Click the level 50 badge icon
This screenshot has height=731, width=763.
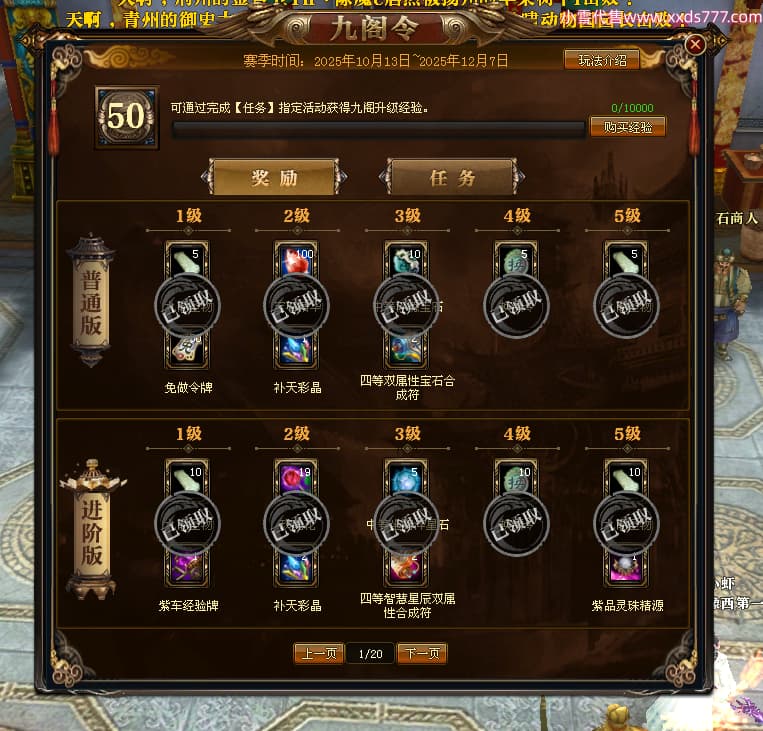[x=127, y=117]
